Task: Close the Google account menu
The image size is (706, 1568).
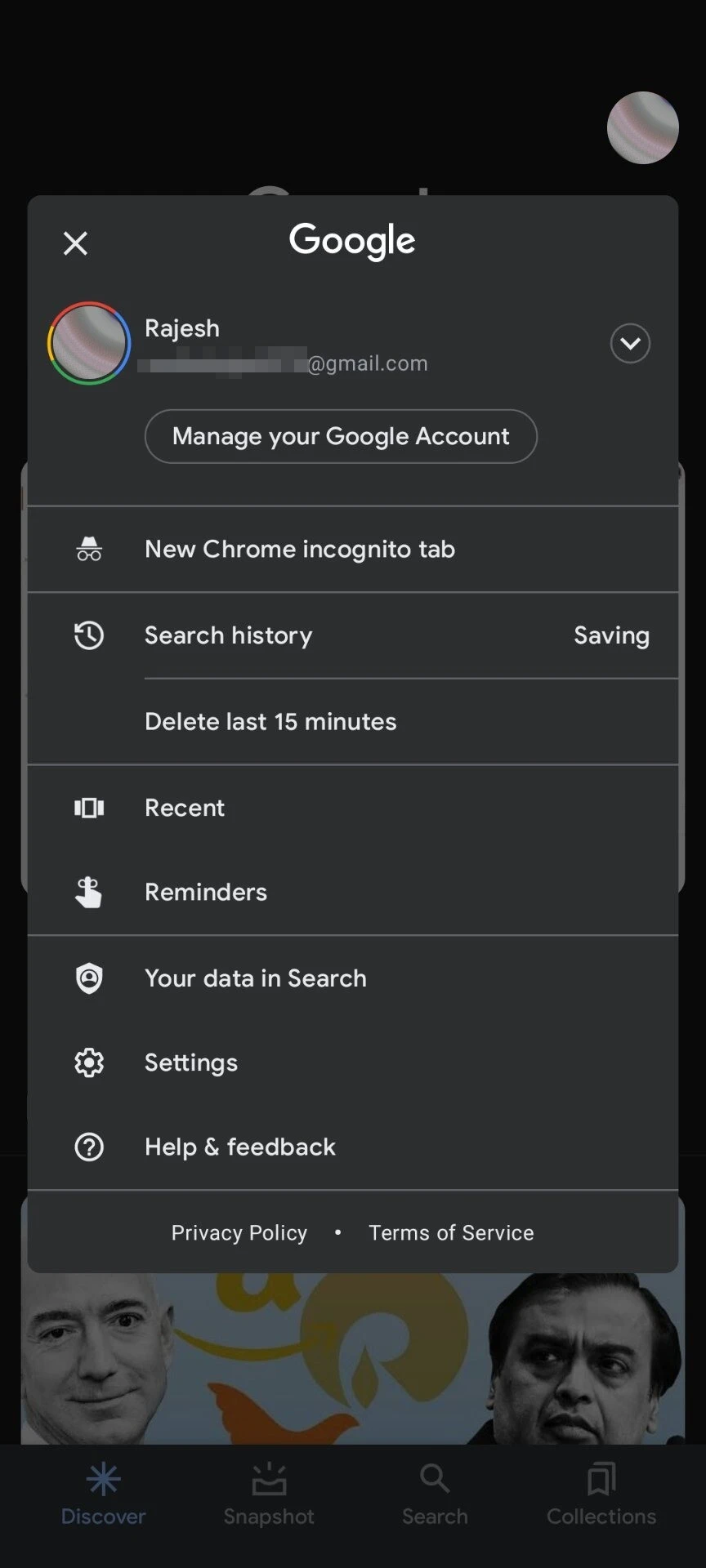Action: point(75,243)
